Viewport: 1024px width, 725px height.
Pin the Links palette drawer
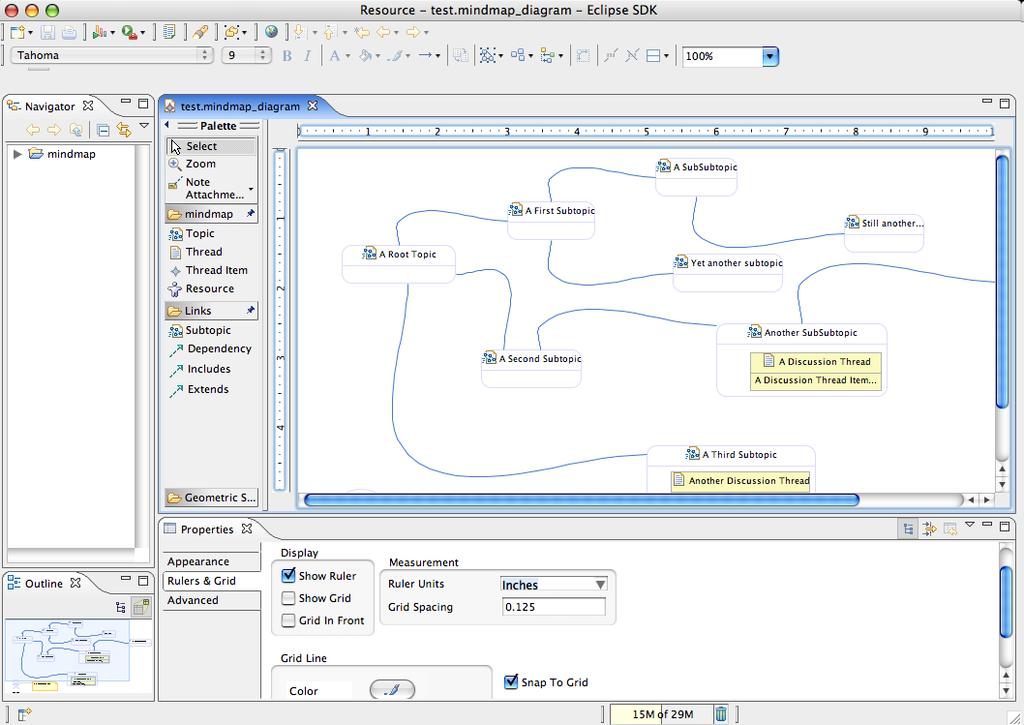250,310
